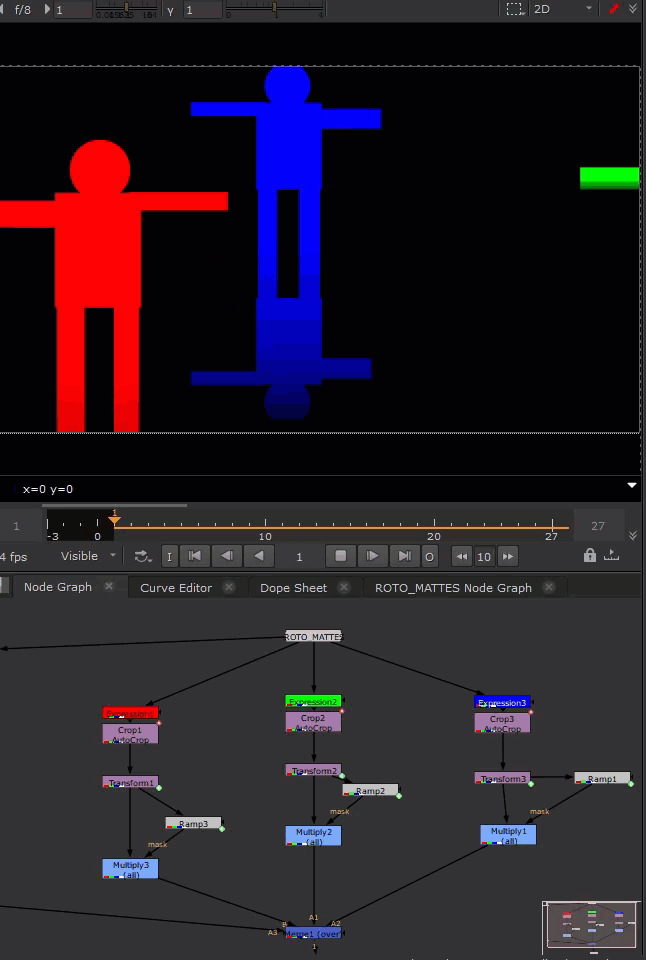Toggle the ROI selection icon in viewer

[514, 9]
